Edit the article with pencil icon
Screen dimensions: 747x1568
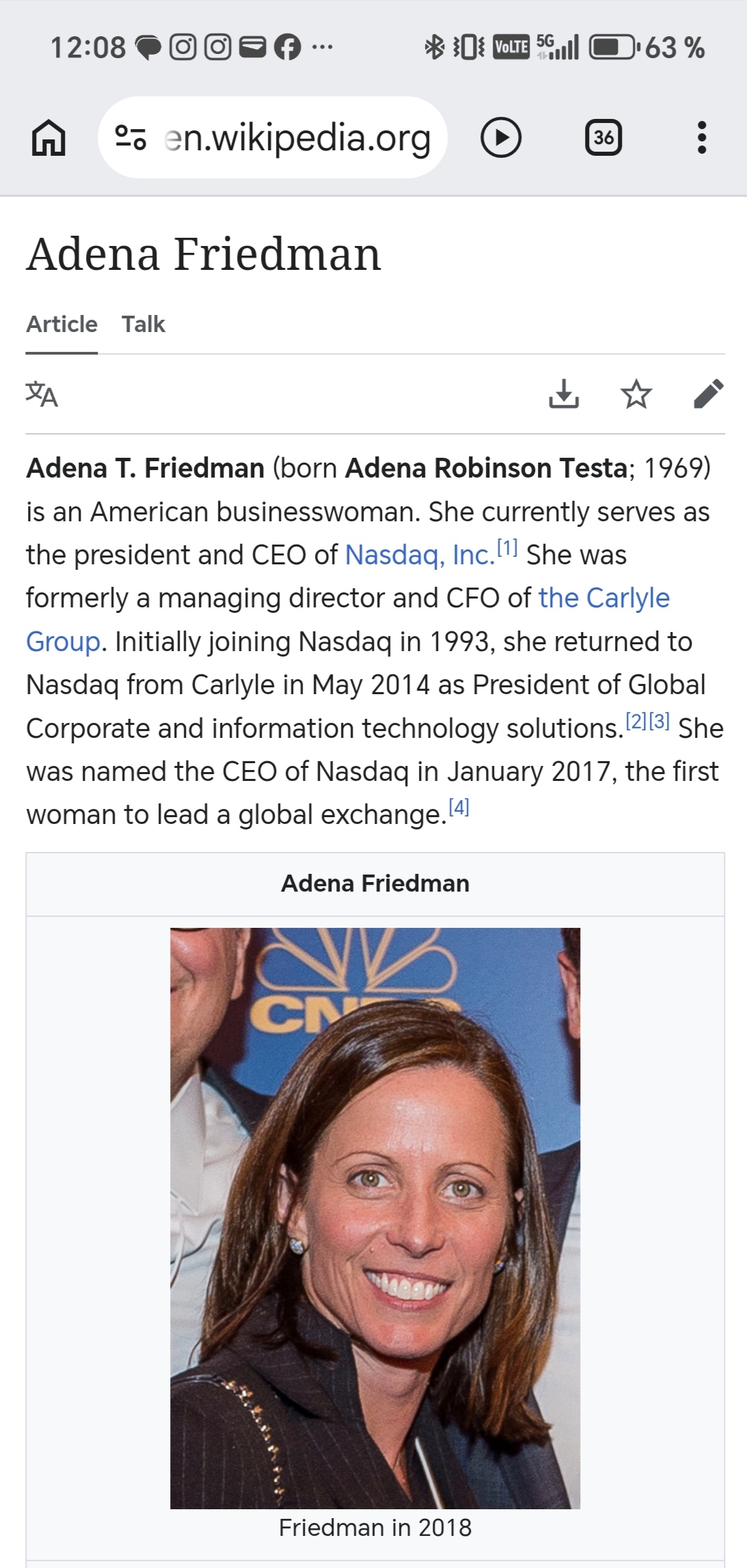click(709, 394)
